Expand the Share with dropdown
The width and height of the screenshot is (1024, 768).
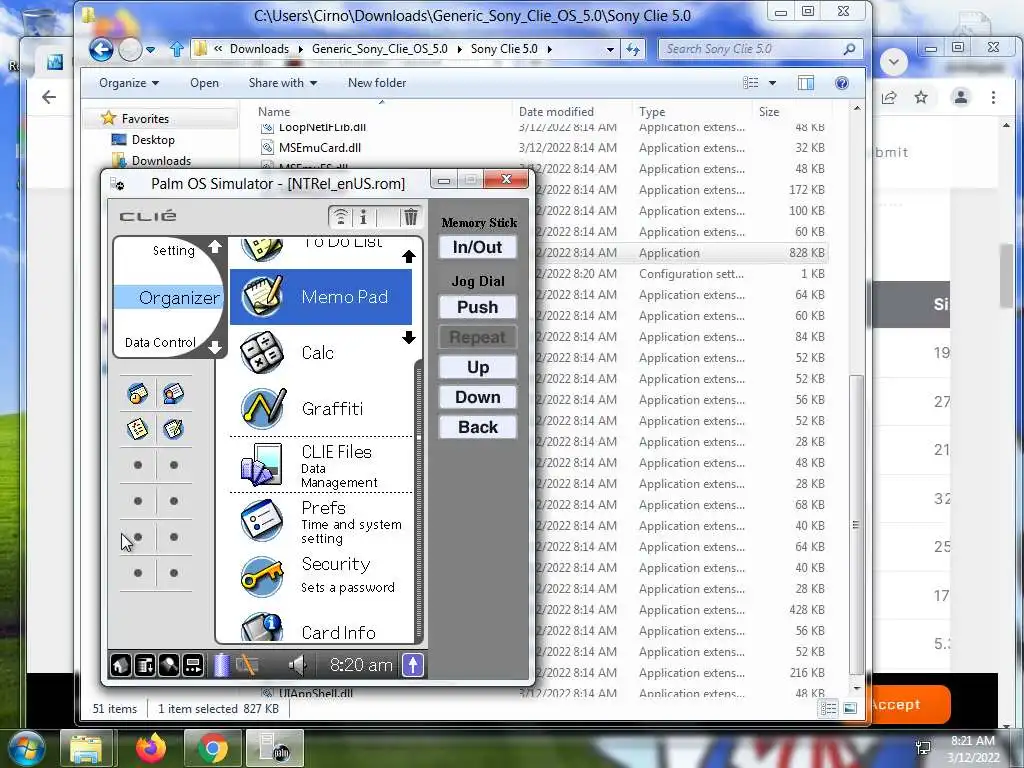(x=282, y=83)
